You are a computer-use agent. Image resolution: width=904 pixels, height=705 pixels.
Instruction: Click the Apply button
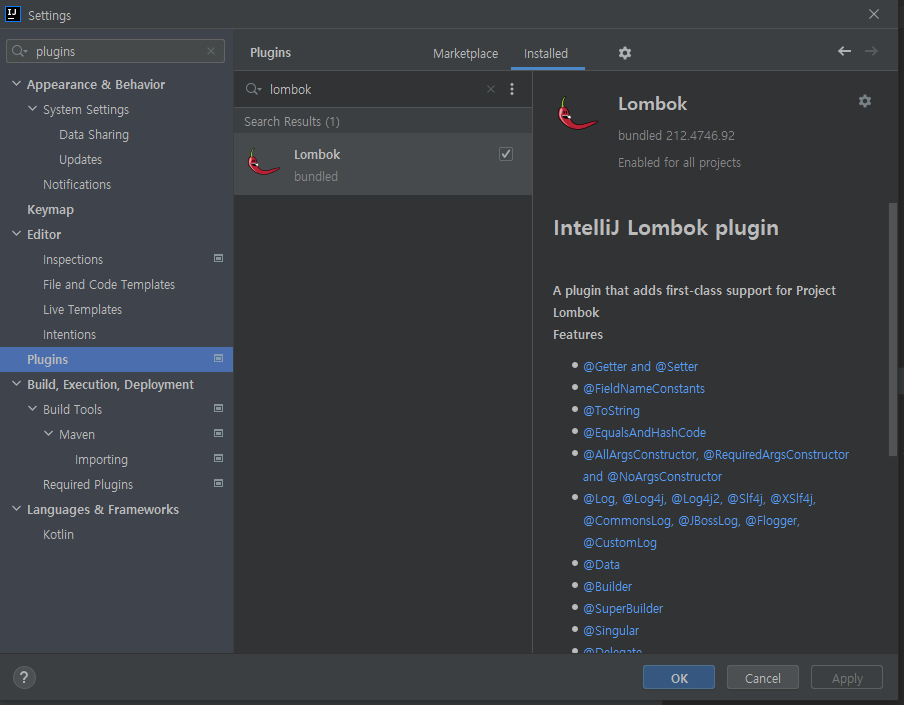pyautogui.click(x=847, y=677)
